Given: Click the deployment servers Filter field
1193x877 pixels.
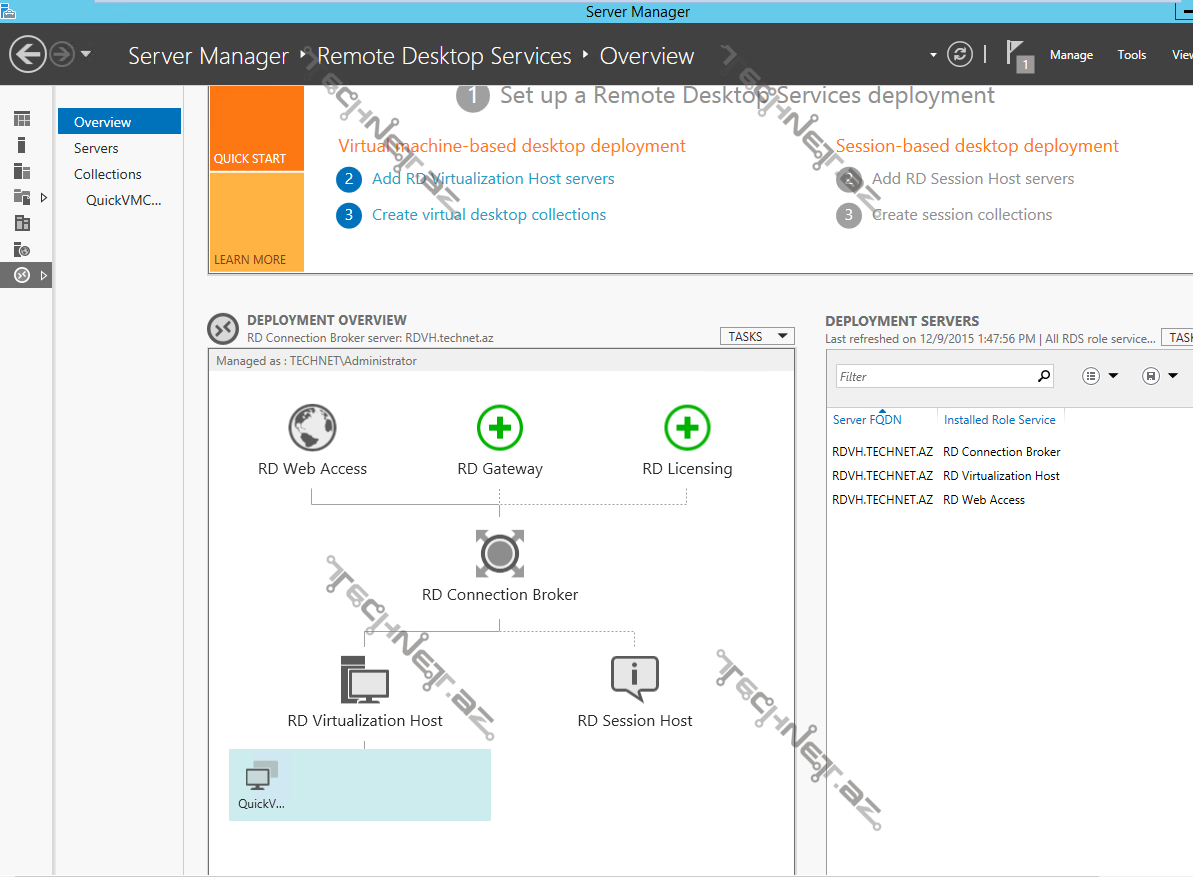Looking at the screenshot, I should click(x=935, y=377).
